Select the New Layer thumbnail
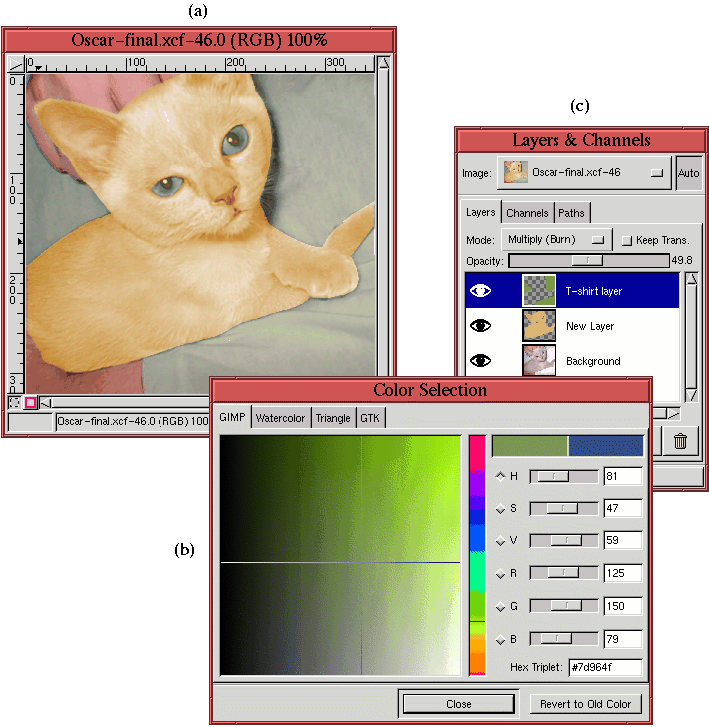The height and width of the screenshot is (727, 709). (x=538, y=326)
